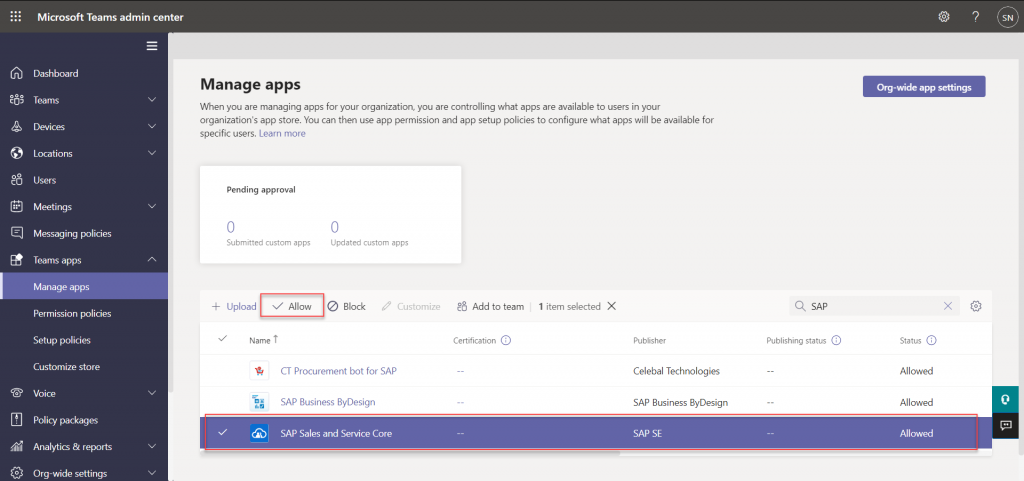Expand the Voice section chevron
Screen dimensions: 1024x481
coord(152,393)
